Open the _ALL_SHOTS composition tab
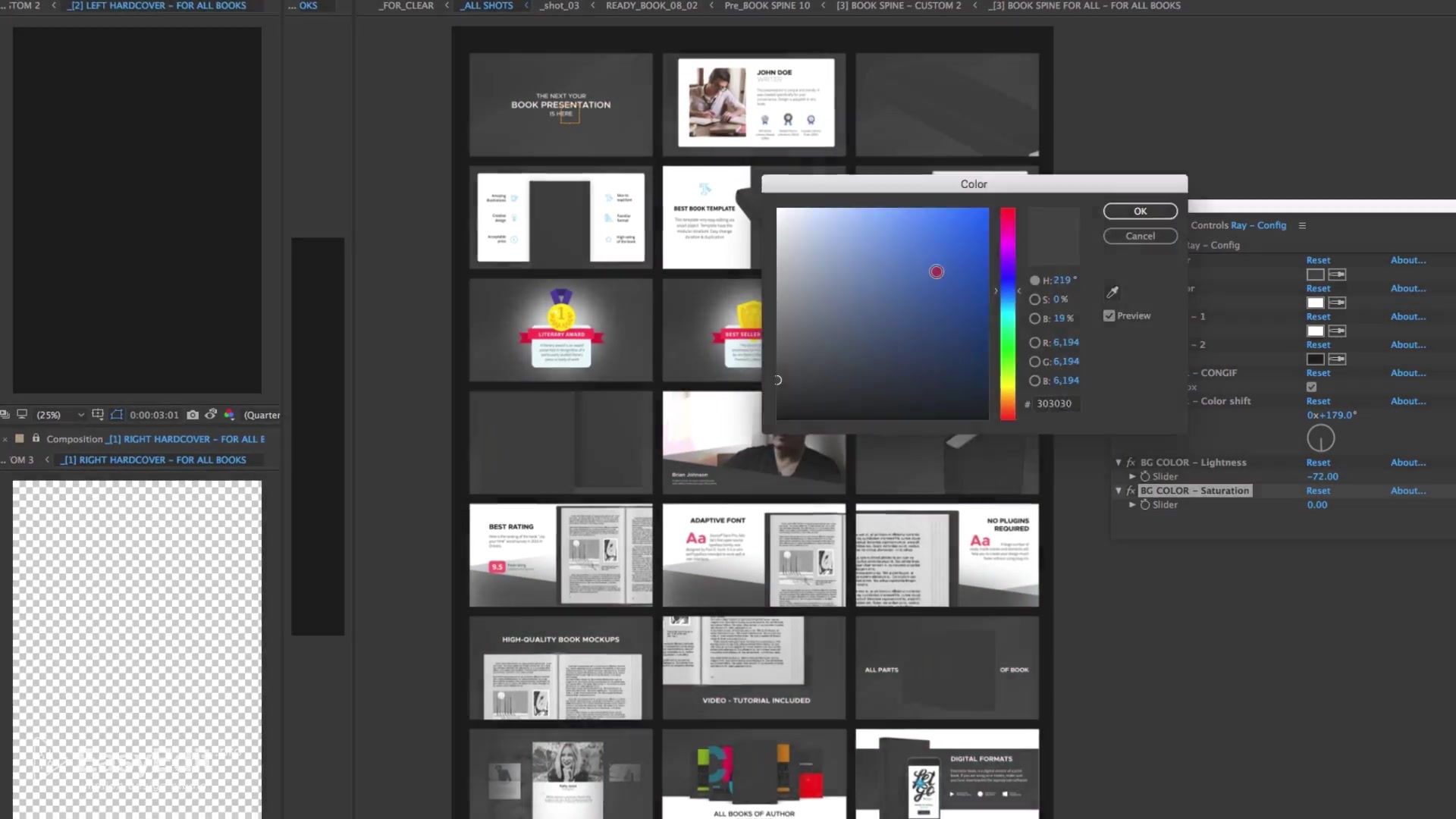The image size is (1456, 819). [x=488, y=6]
